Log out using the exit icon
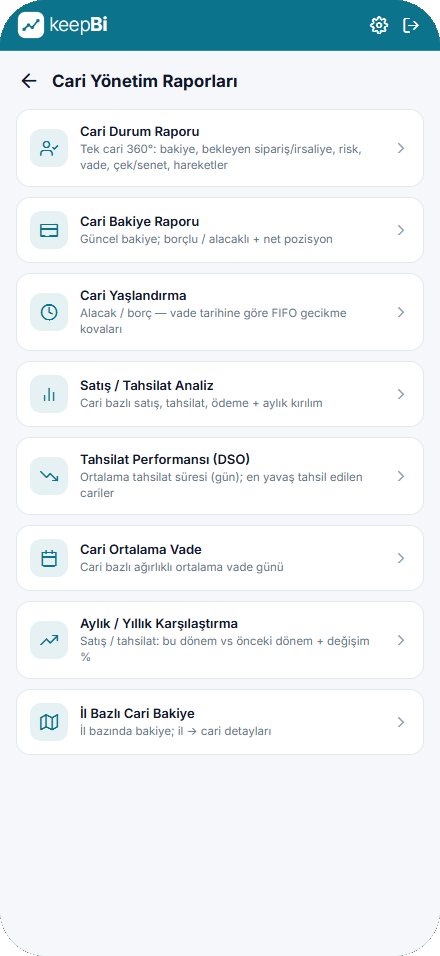The width and height of the screenshot is (440, 956). (x=411, y=25)
